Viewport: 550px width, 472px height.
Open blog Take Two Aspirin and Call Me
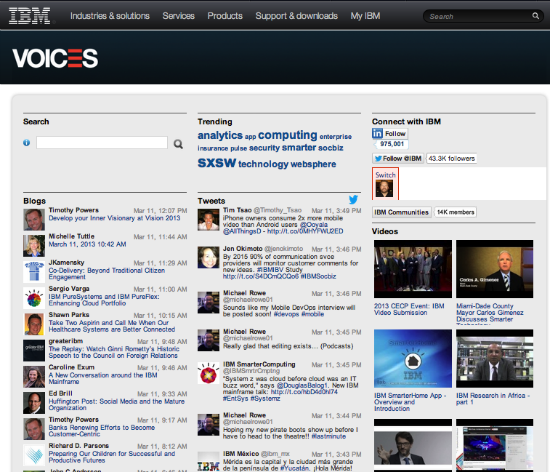[112, 326]
